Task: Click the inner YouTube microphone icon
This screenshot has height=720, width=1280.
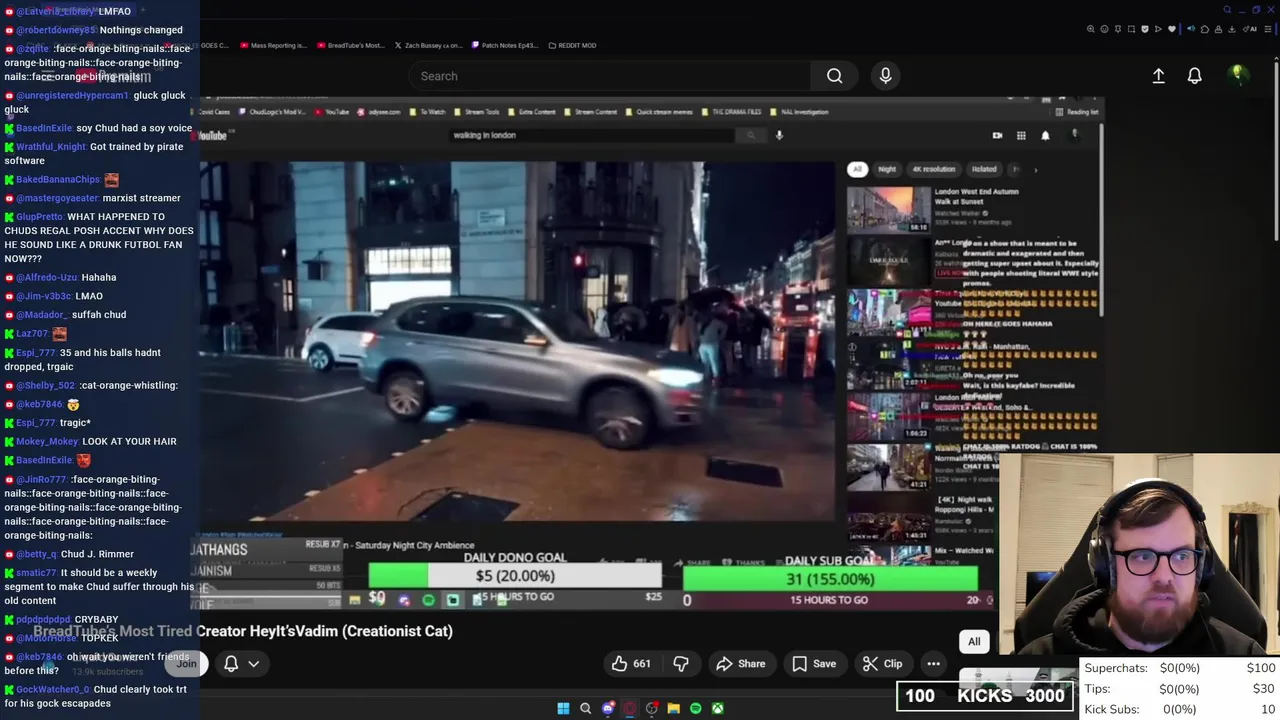Action: coord(779,135)
